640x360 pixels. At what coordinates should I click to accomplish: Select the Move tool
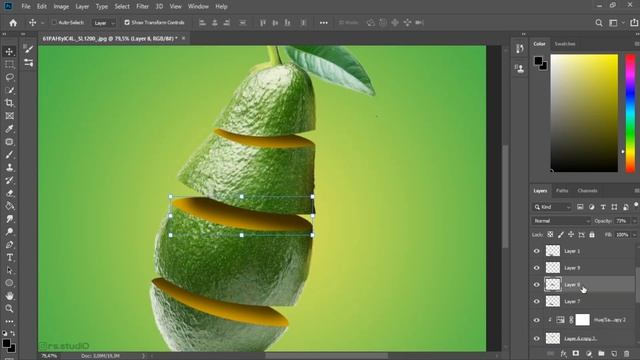pyautogui.click(x=9, y=51)
